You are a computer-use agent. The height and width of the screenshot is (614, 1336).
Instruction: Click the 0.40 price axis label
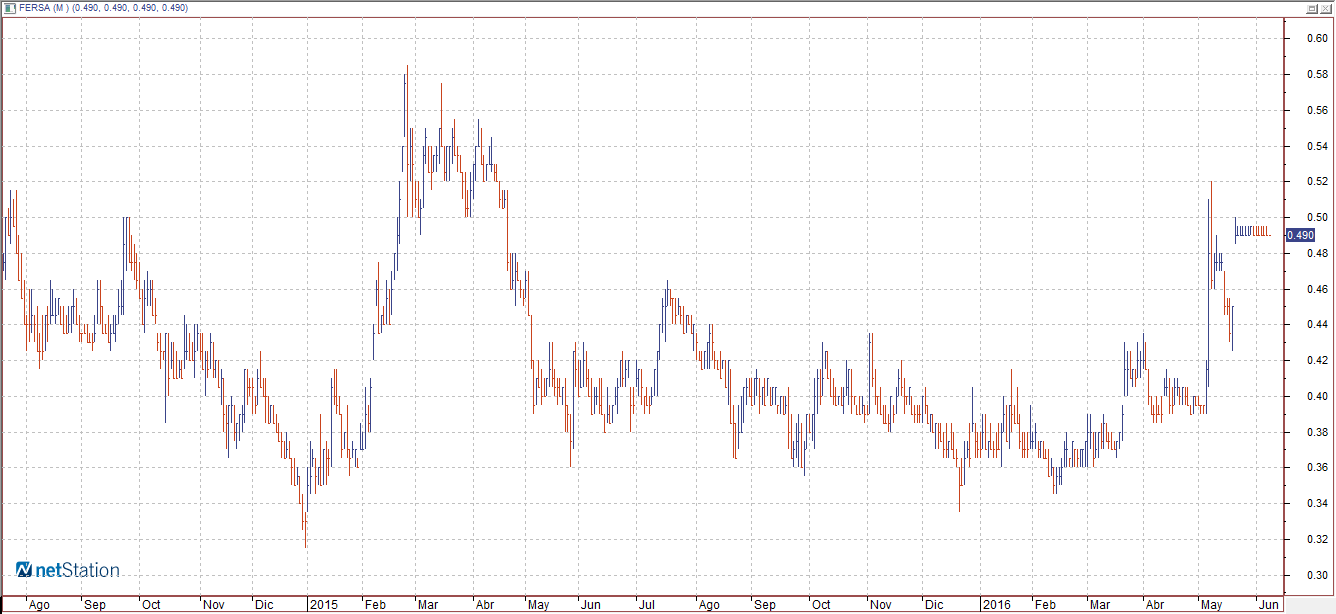click(1317, 396)
